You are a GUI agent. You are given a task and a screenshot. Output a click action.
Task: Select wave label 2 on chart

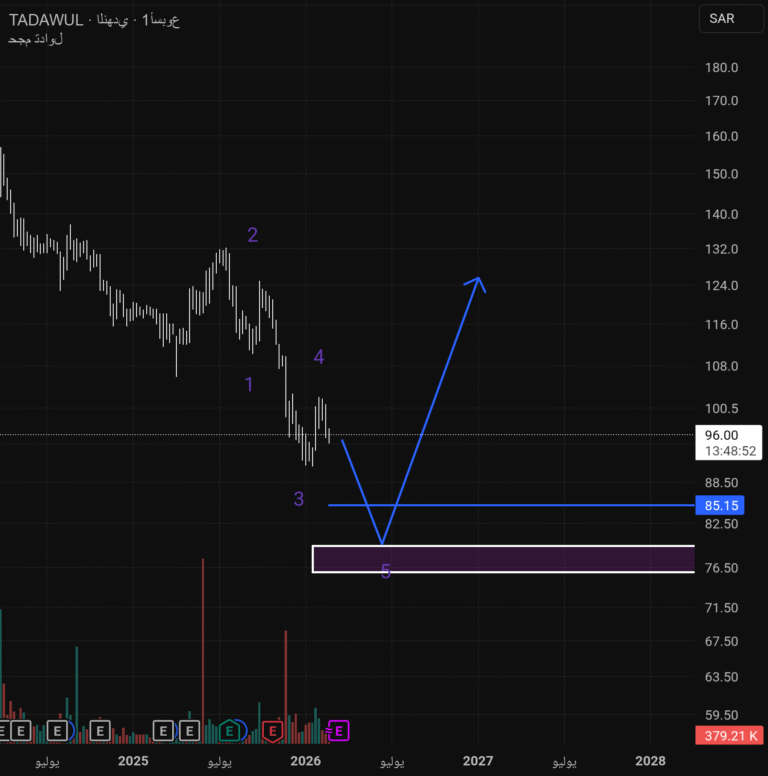[x=253, y=235]
